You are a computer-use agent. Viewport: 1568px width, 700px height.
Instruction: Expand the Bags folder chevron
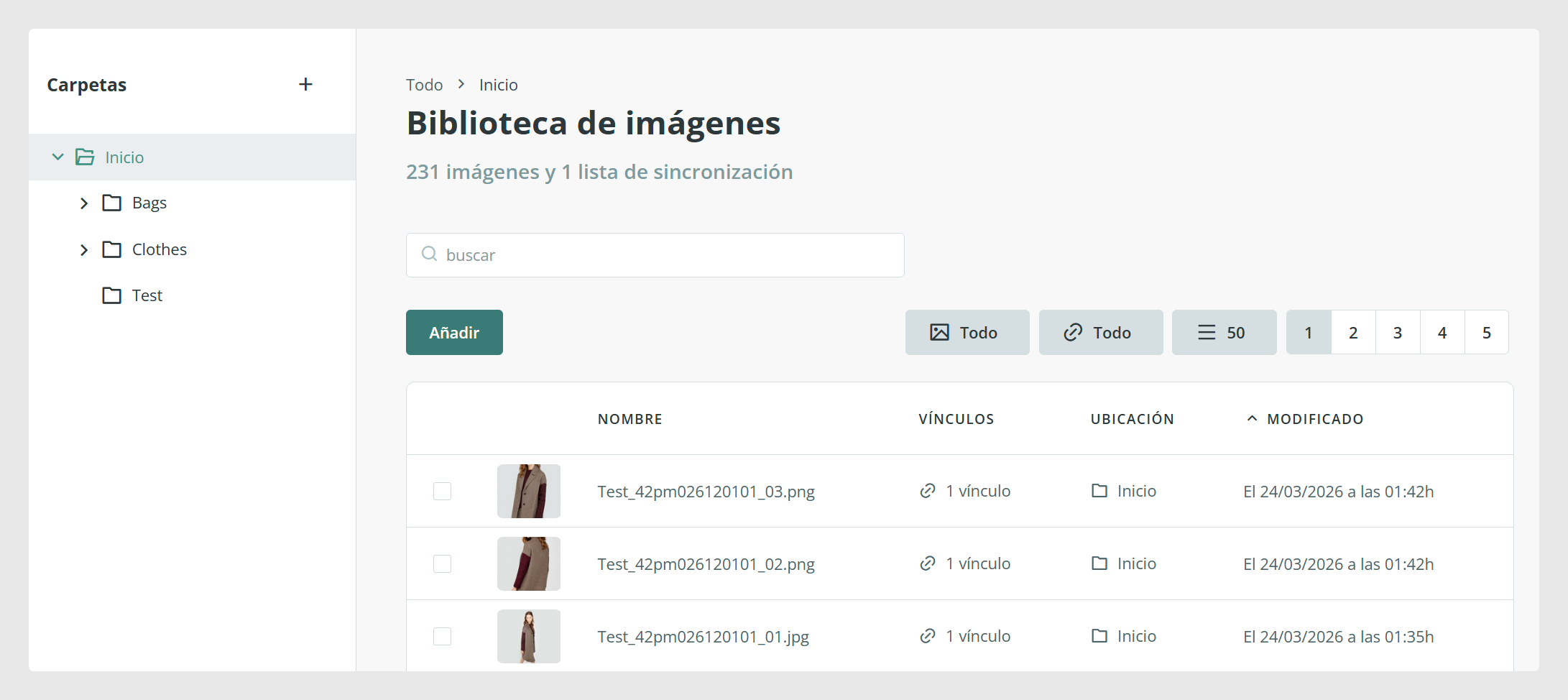click(84, 203)
